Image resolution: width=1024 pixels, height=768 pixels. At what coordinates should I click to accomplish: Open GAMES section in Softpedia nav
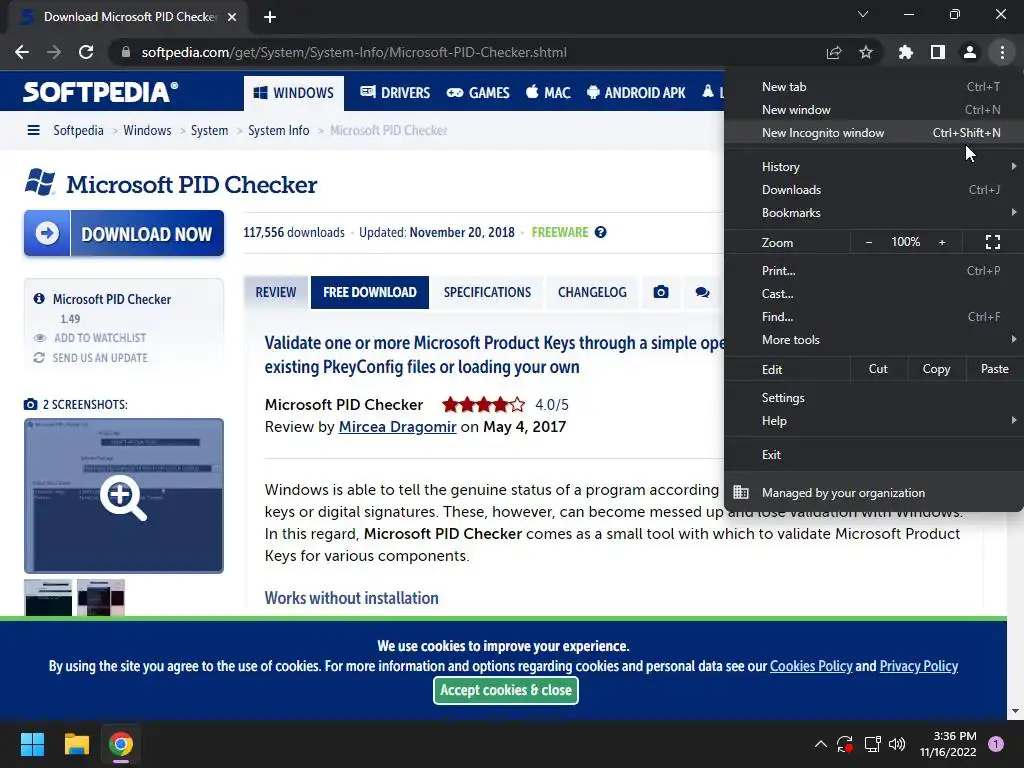[x=478, y=93]
